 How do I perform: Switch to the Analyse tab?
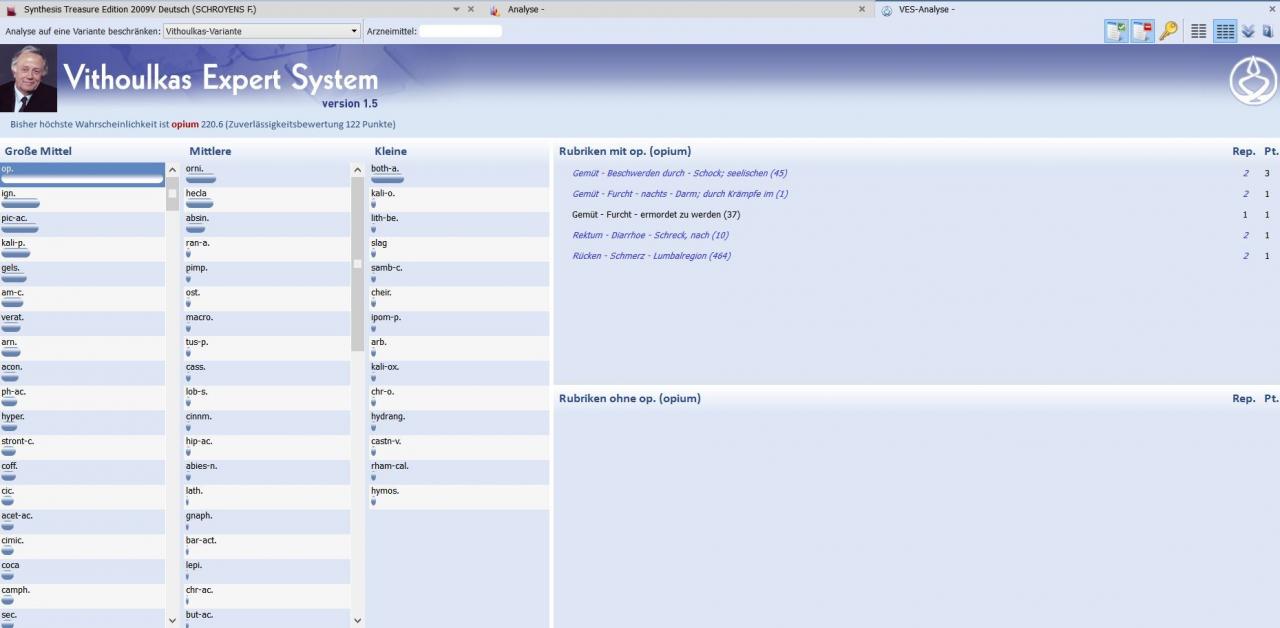point(526,9)
